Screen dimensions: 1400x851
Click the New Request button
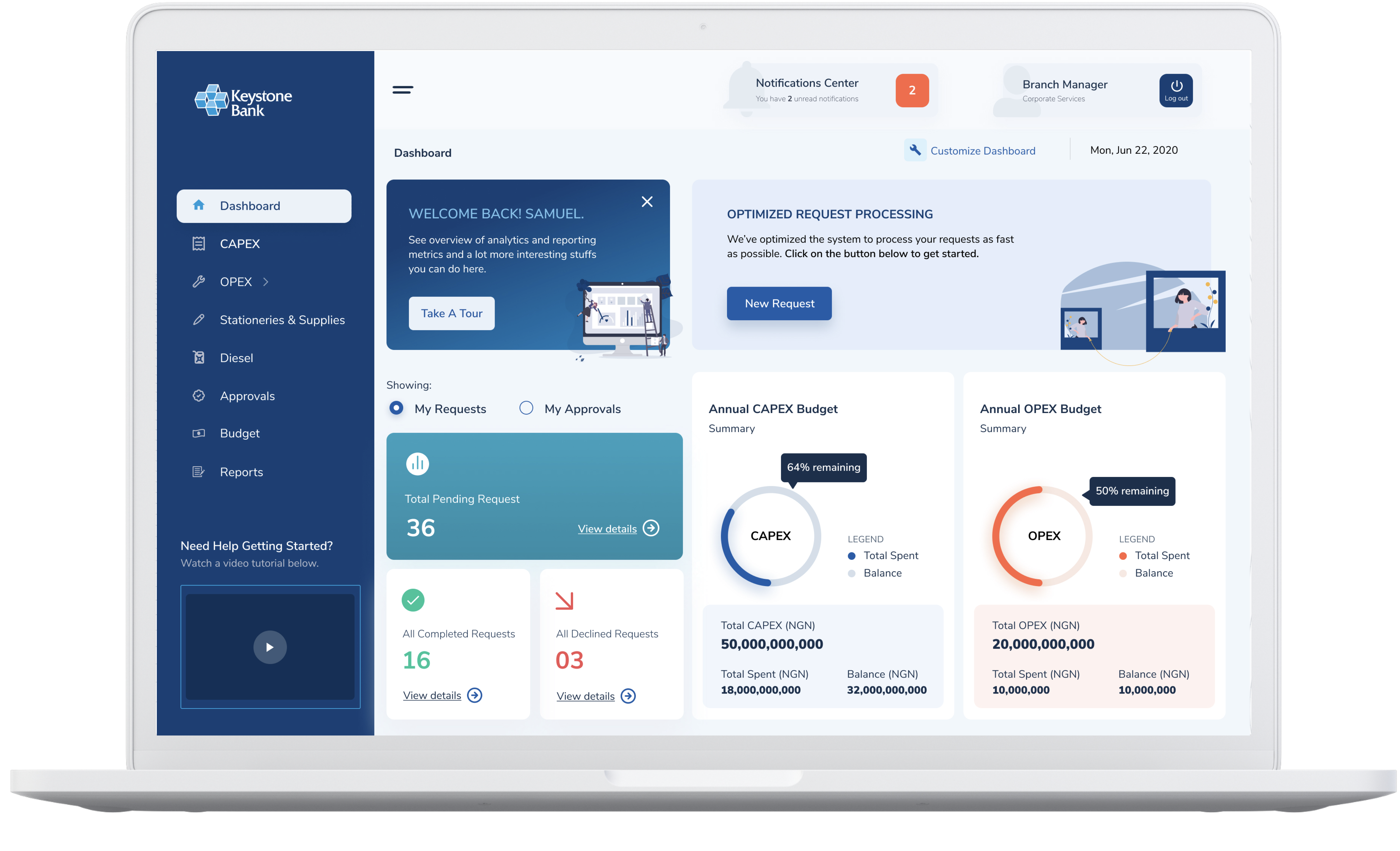[780, 303]
